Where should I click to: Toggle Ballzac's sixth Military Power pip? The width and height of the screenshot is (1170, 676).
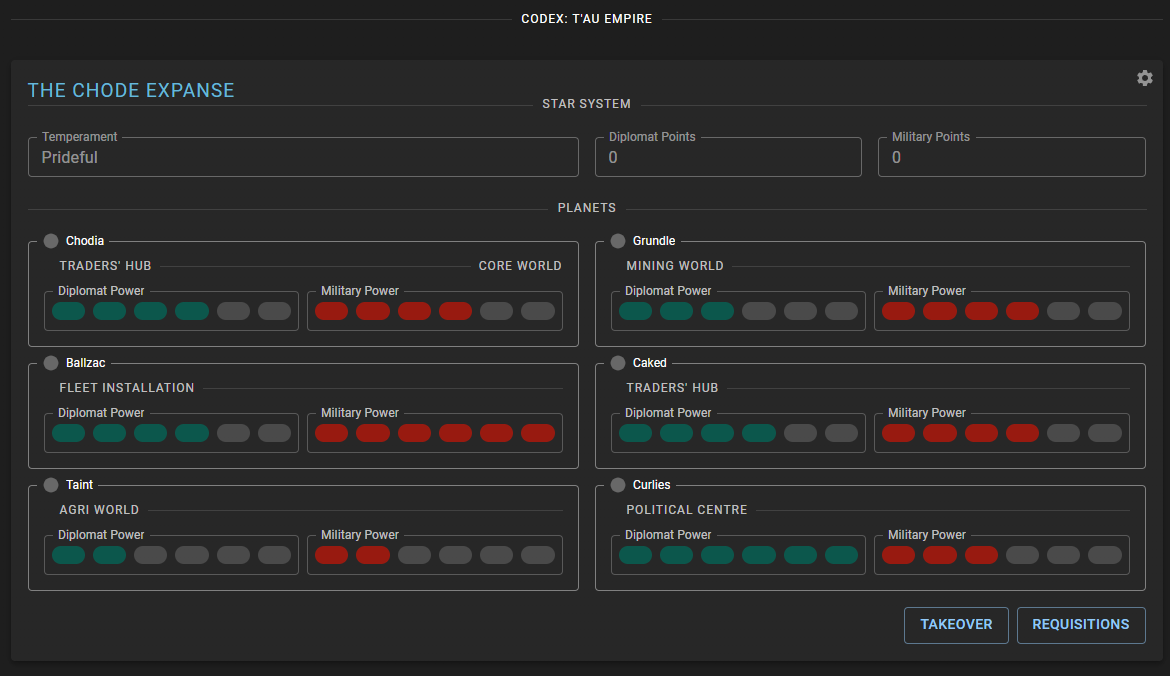[x=538, y=433]
